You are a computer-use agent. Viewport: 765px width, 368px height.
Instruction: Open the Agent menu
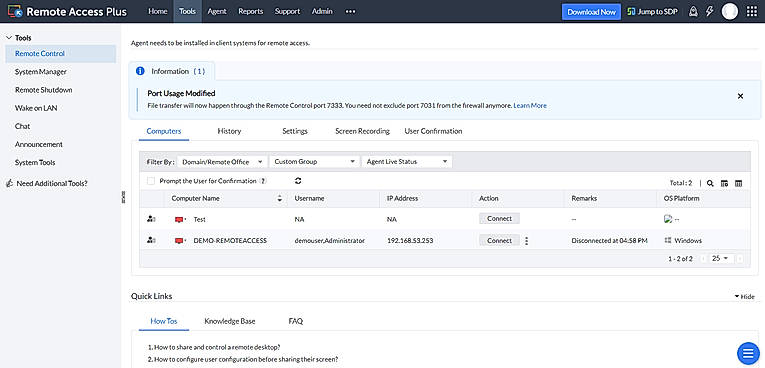[217, 11]
